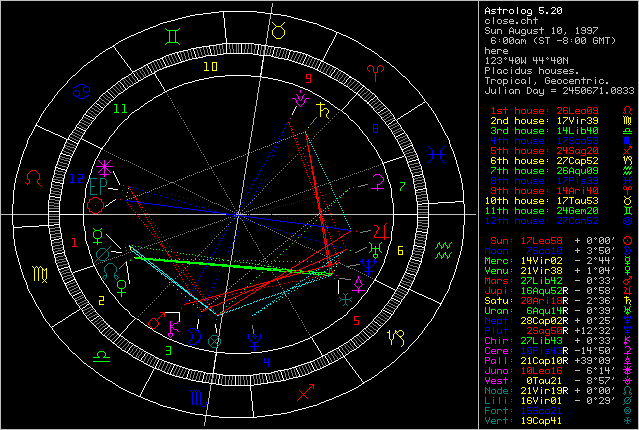Image resolution: width=639 pixels, height=430 pixels.
Task: Click the teal Lilith glyph inside the wheel
Action: pyautogui.click(x=102, y=255)
